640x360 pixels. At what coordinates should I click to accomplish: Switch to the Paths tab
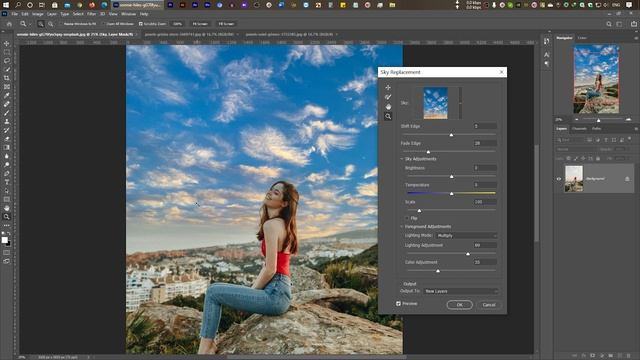[596, 129]
